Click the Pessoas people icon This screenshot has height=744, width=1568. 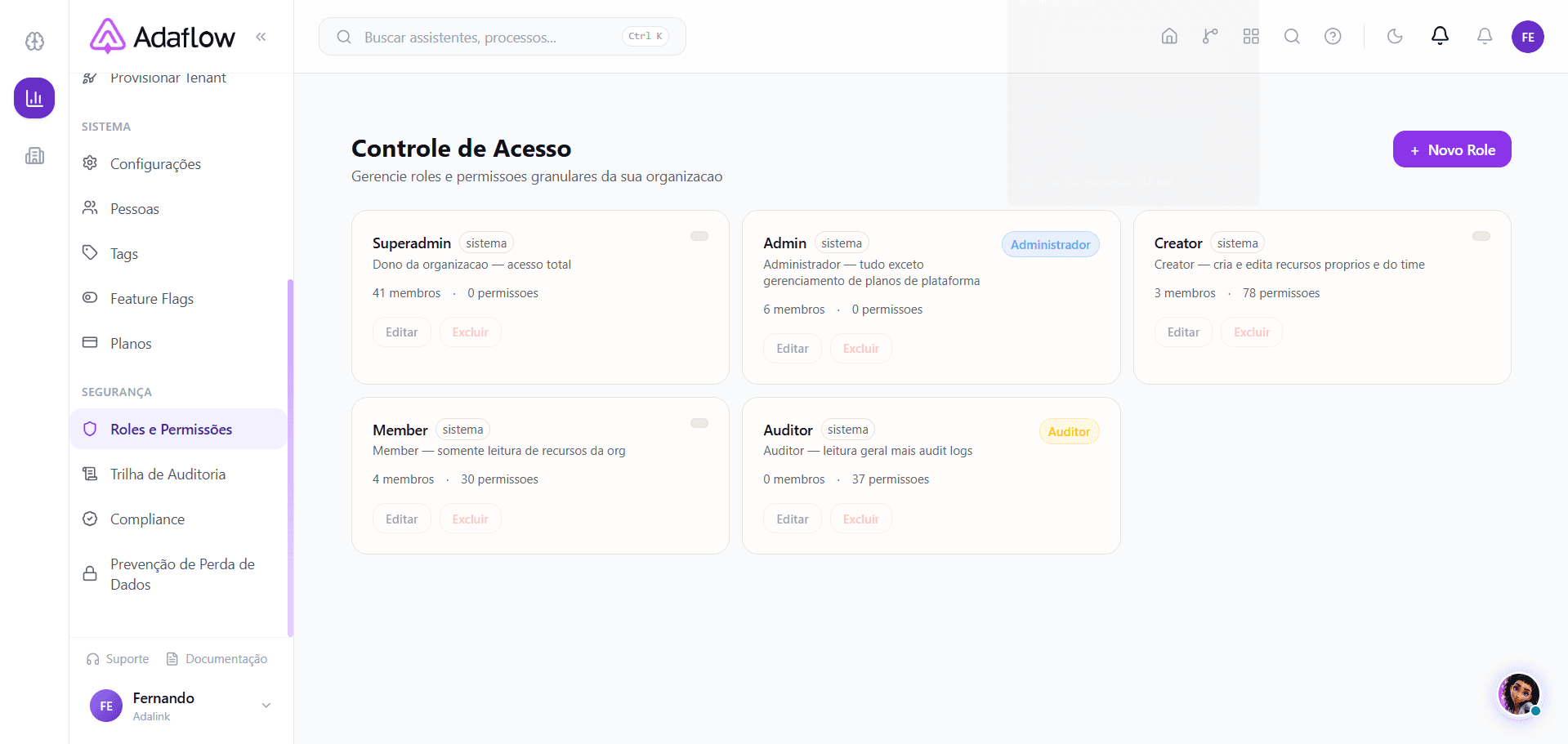(x=90, y=208)
